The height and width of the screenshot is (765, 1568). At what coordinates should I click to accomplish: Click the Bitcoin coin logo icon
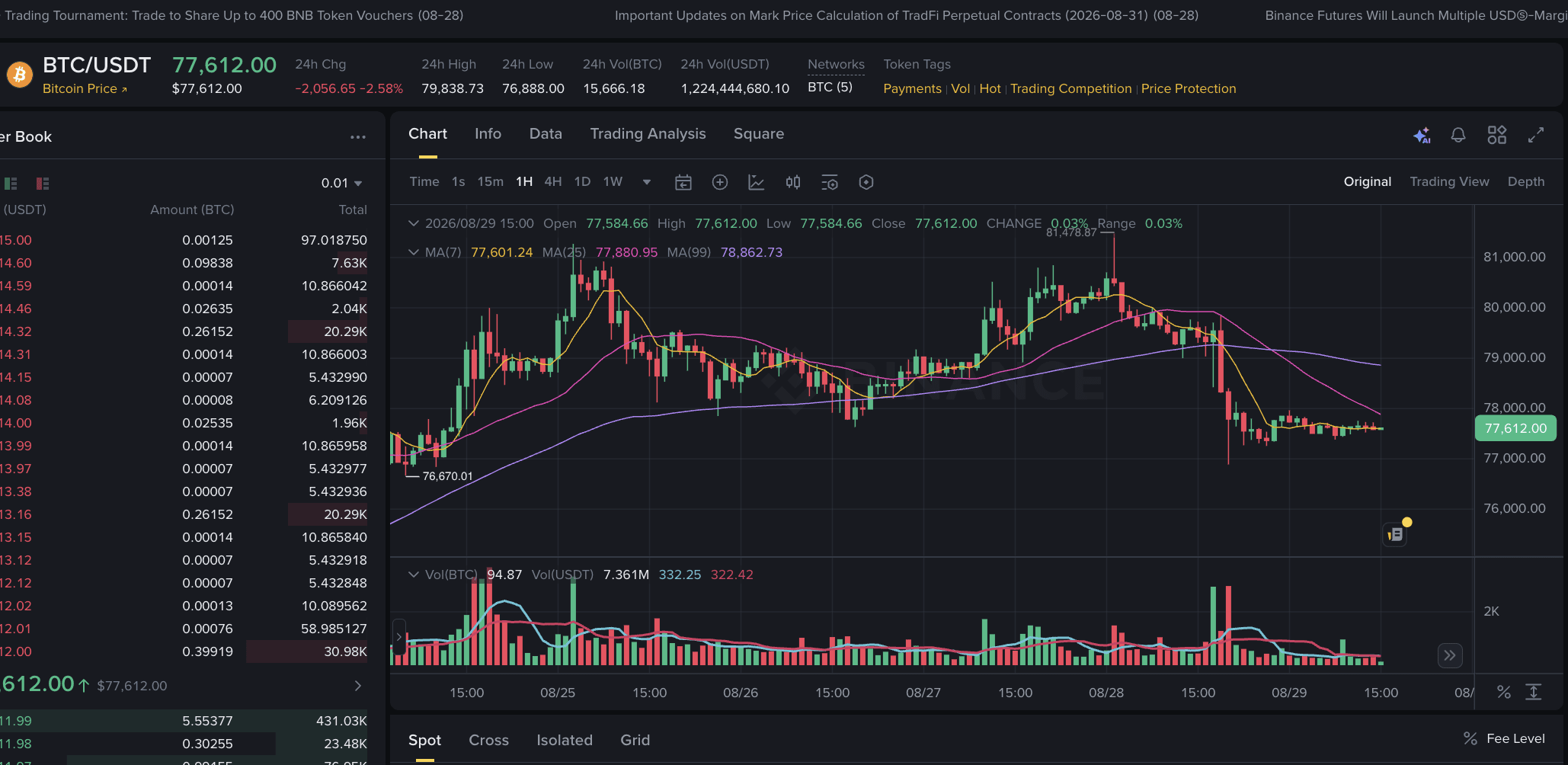pos(19,75)
